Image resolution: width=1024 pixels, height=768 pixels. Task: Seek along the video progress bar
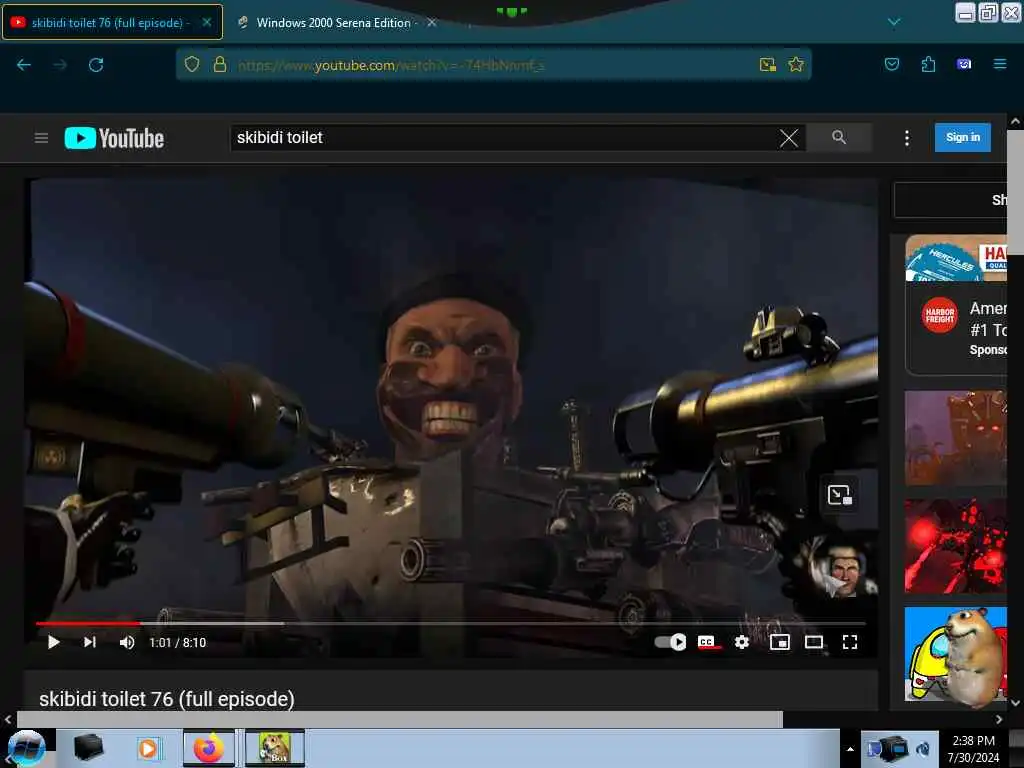(x=451, y=624)
